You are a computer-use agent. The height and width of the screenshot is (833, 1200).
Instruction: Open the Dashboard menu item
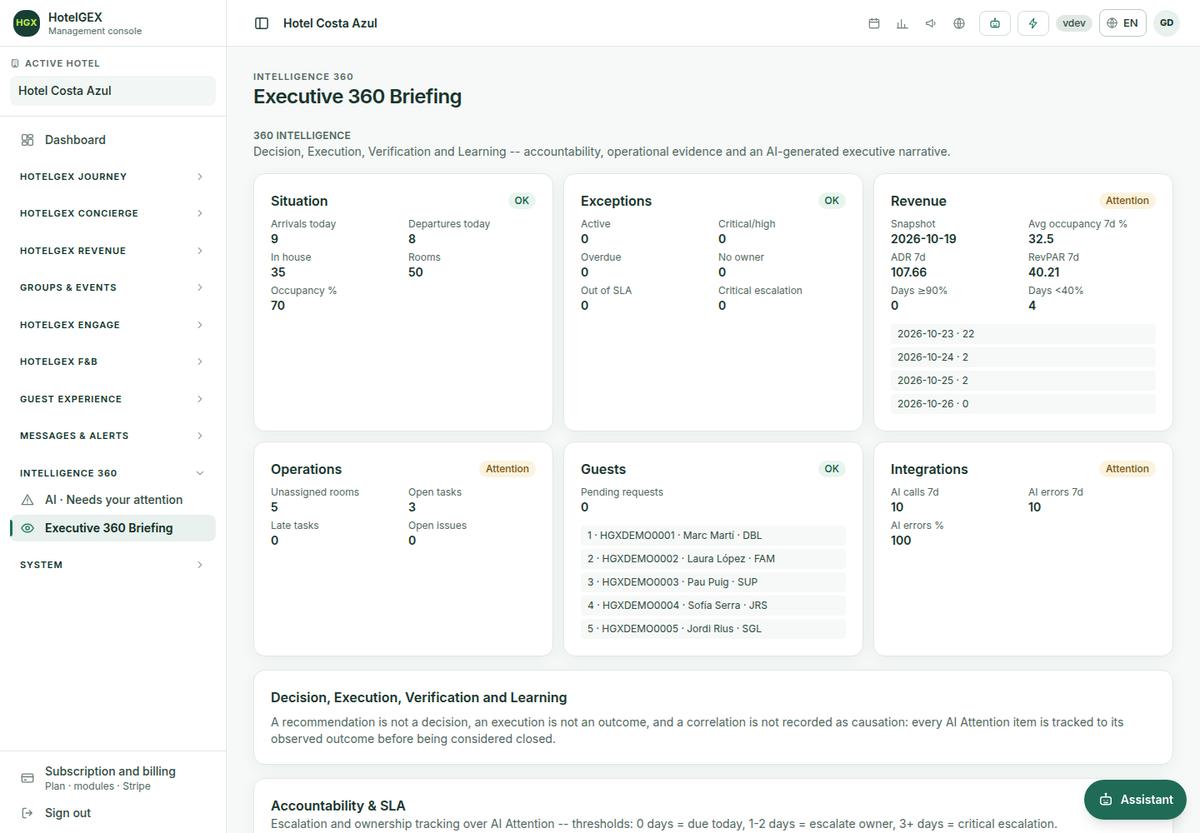[x=113, y=140]
